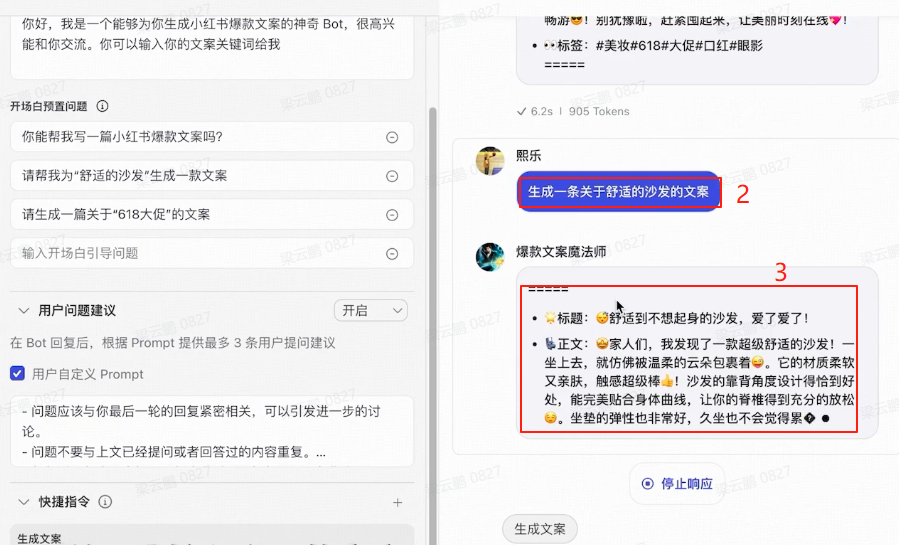The image size is (899, 545).
Task: Click the user message 生成一条关于舒适的沙发的文案
Action: click(x=618, y=191)
